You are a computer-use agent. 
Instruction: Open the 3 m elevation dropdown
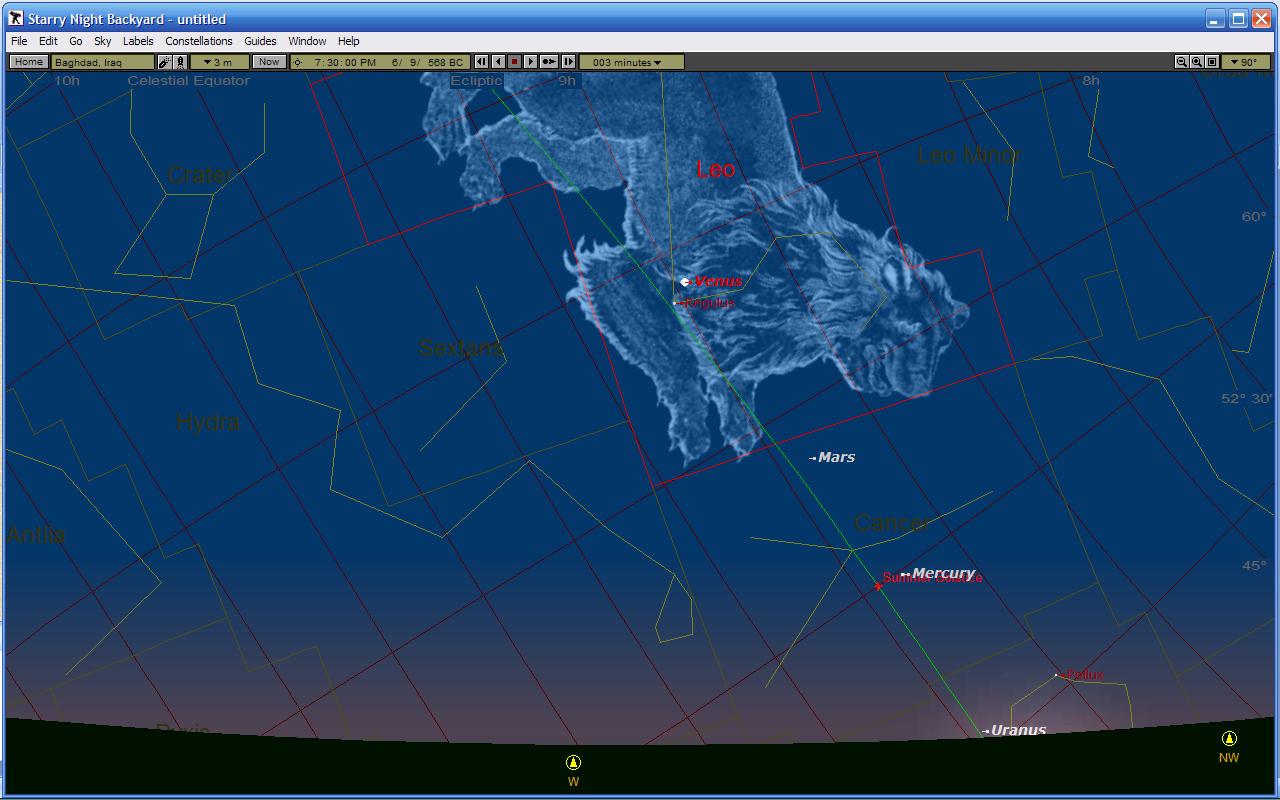click(219, 62)
